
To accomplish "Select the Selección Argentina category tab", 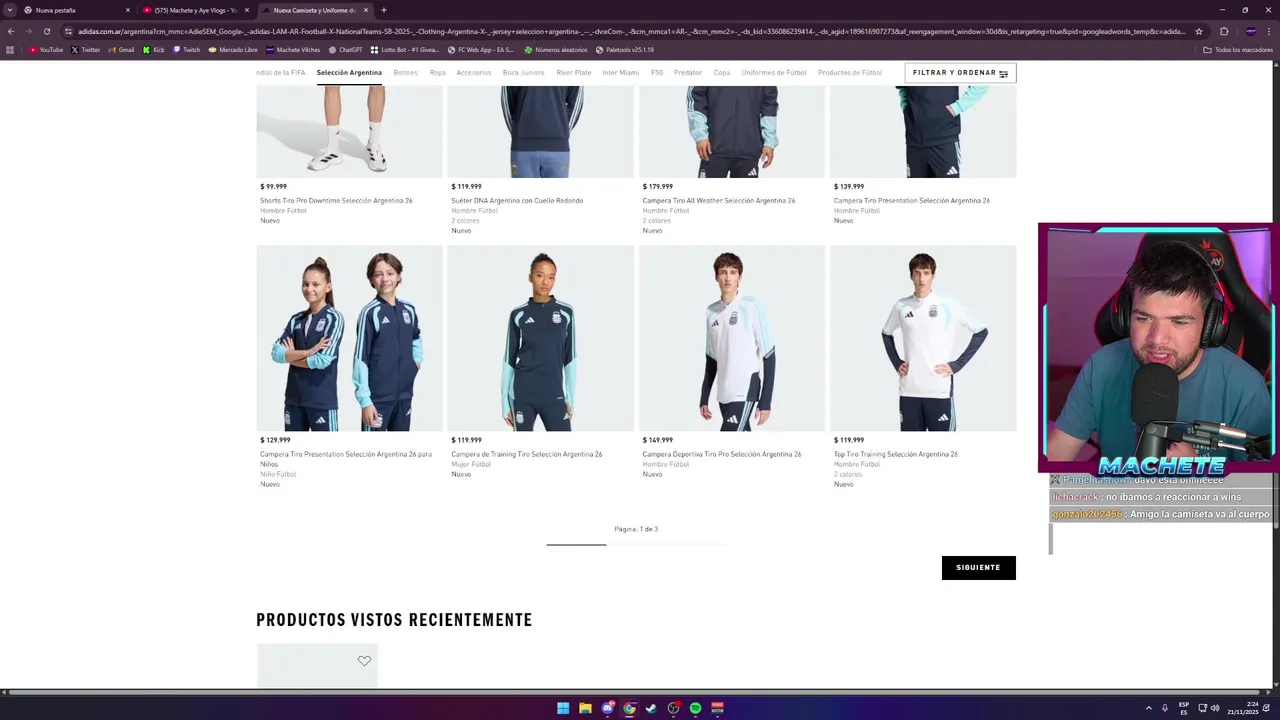I will click(x=349, y=72).
